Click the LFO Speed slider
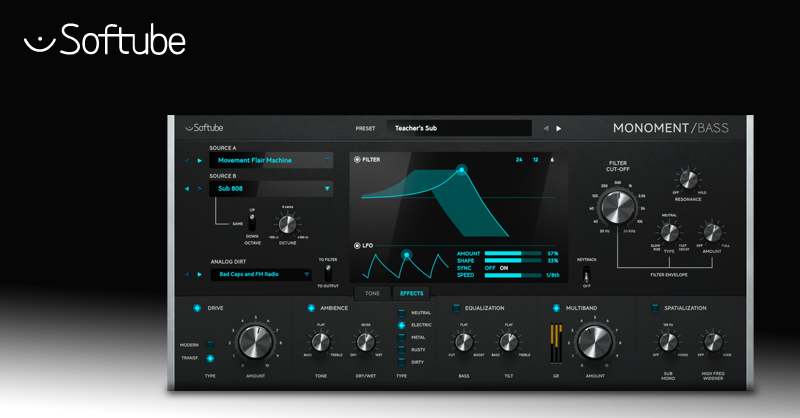Image resolution: width=800 pixels, height=418 pixels. 513,276
